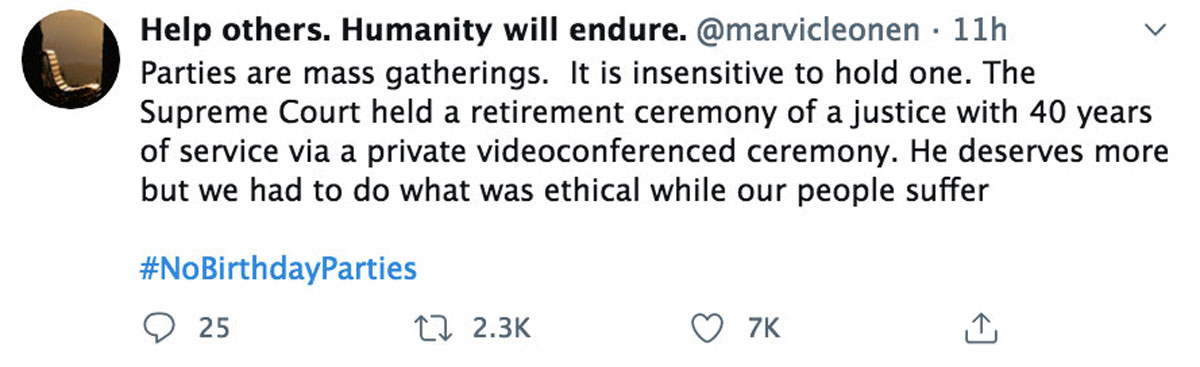Like the tweet with the heart icon
This screenshot has width=1200, height=367.
(x=707, y=327)
